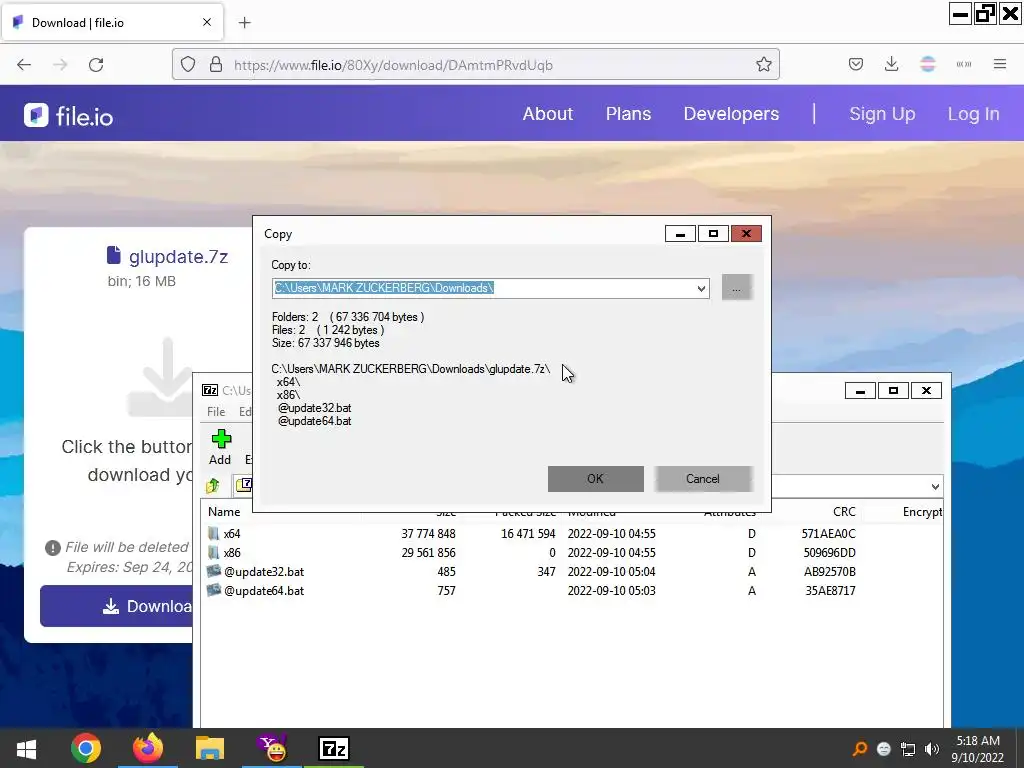This screenshot has width=1024, height=768.
Task: Click the tracking protection shield icon
Action: 188,64
